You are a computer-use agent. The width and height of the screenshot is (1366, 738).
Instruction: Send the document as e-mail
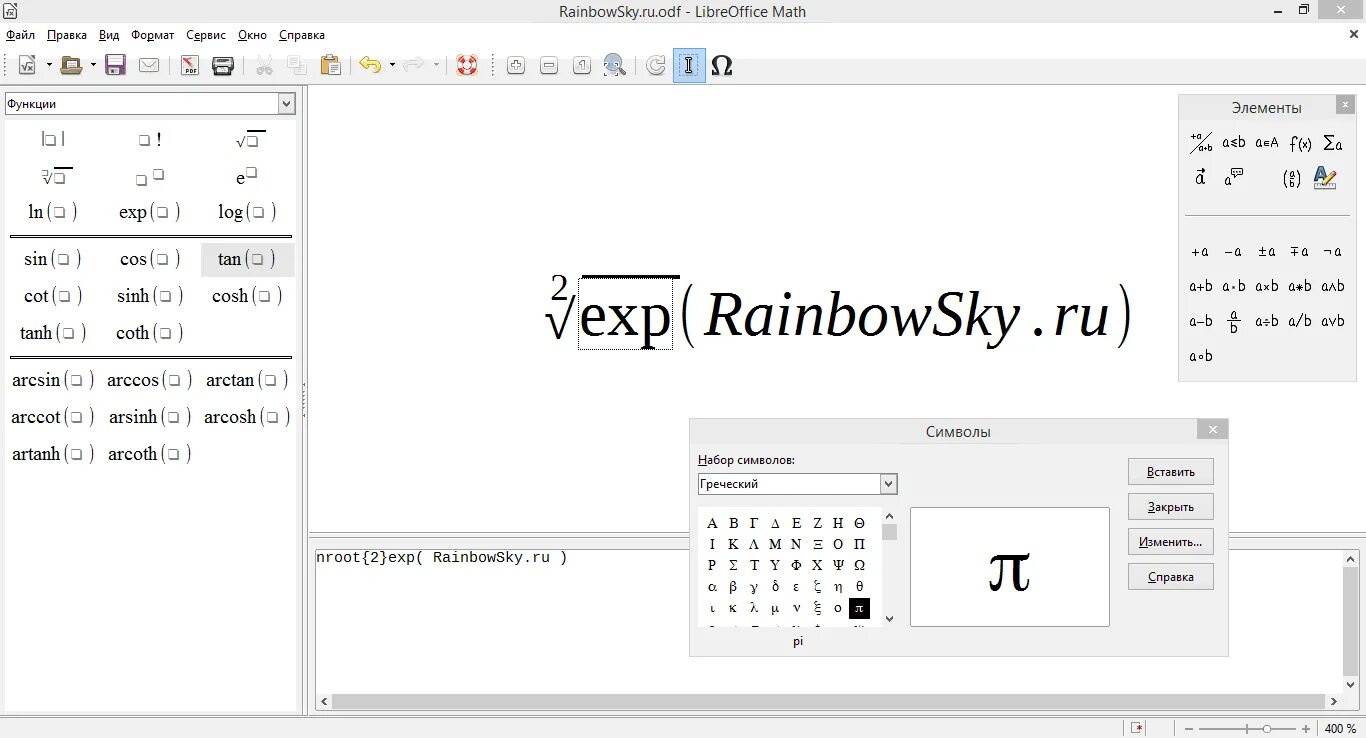149,66
